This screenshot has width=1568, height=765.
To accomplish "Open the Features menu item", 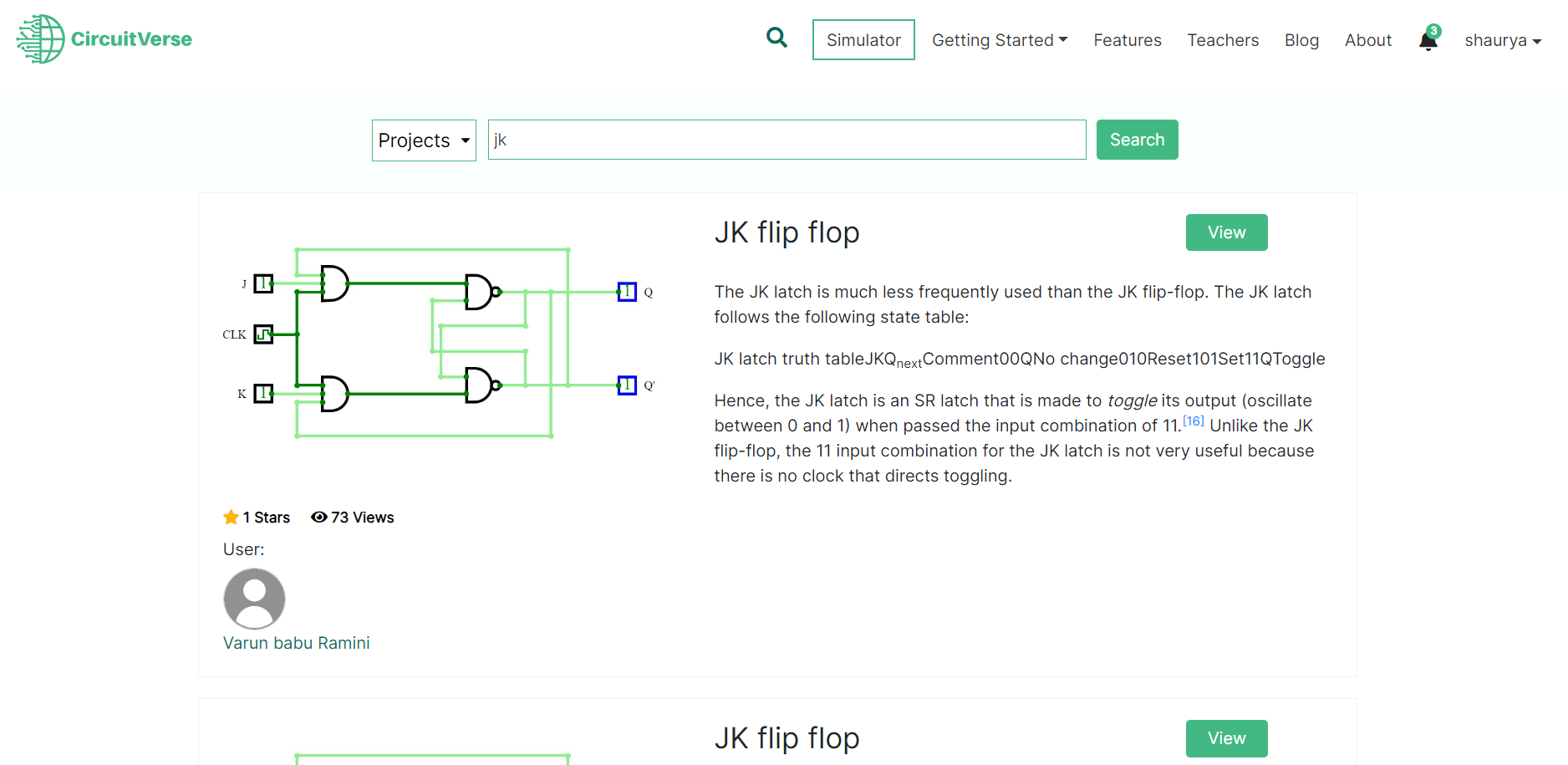I will [1127, 39].
